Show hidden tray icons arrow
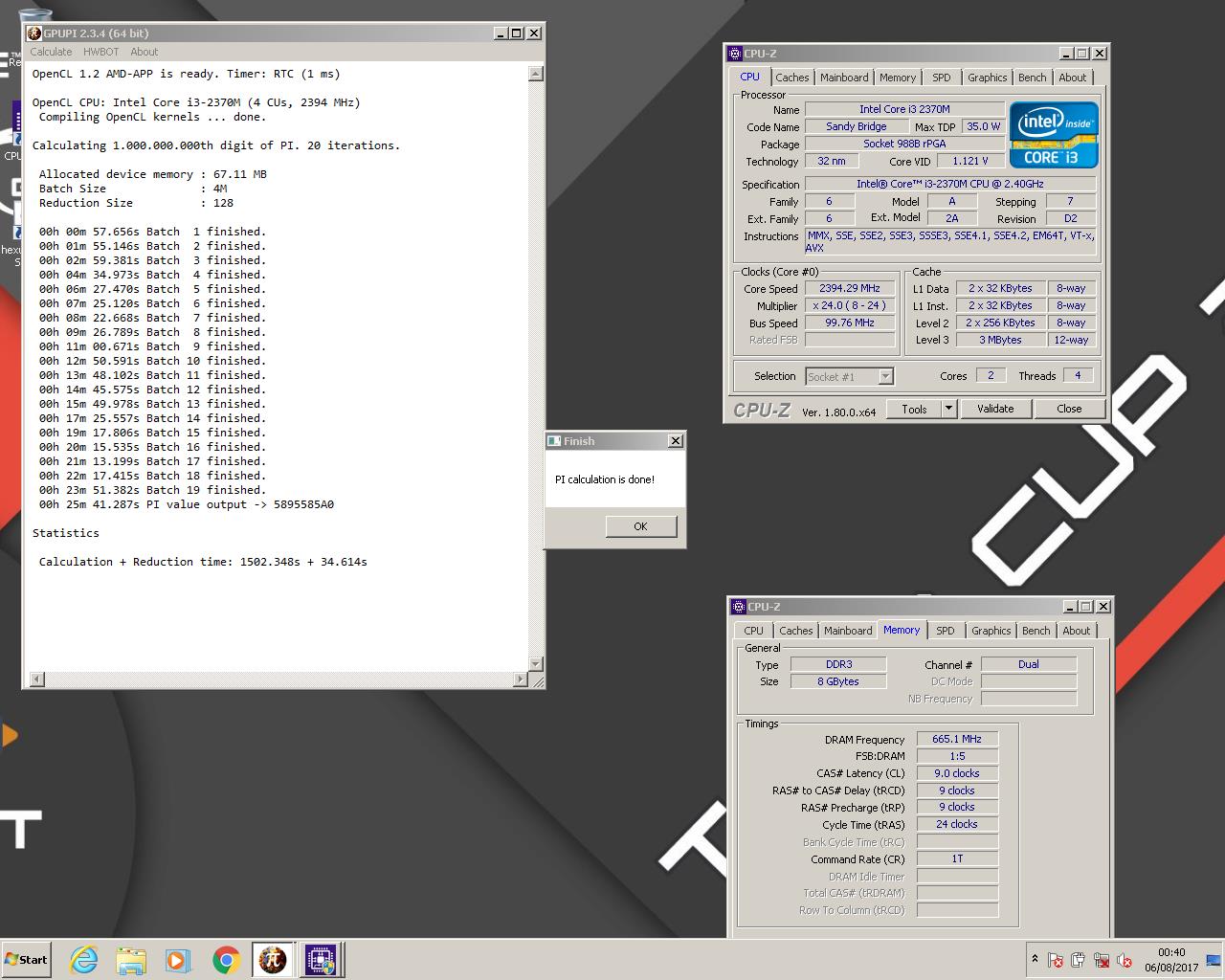Image resolution: width=1225 pixels, height=980 pixels. point(1034,959)
